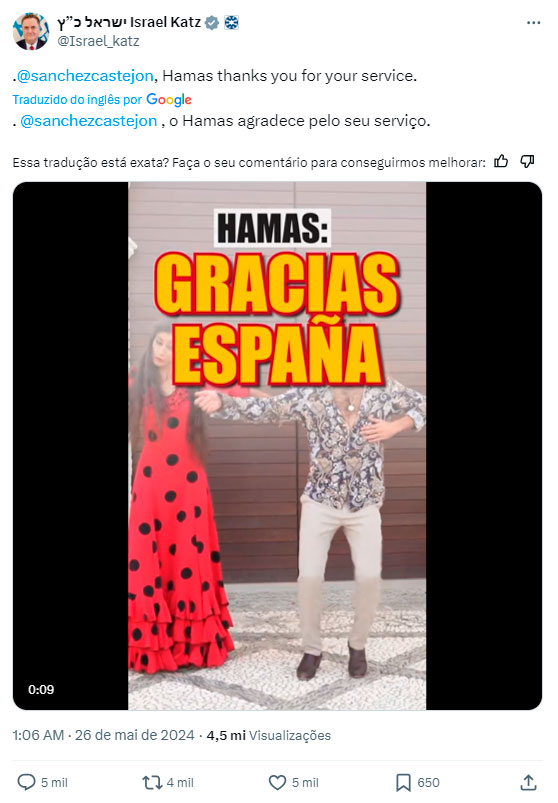Open @sanchezcastejon mention in translated text

[89, 121]
